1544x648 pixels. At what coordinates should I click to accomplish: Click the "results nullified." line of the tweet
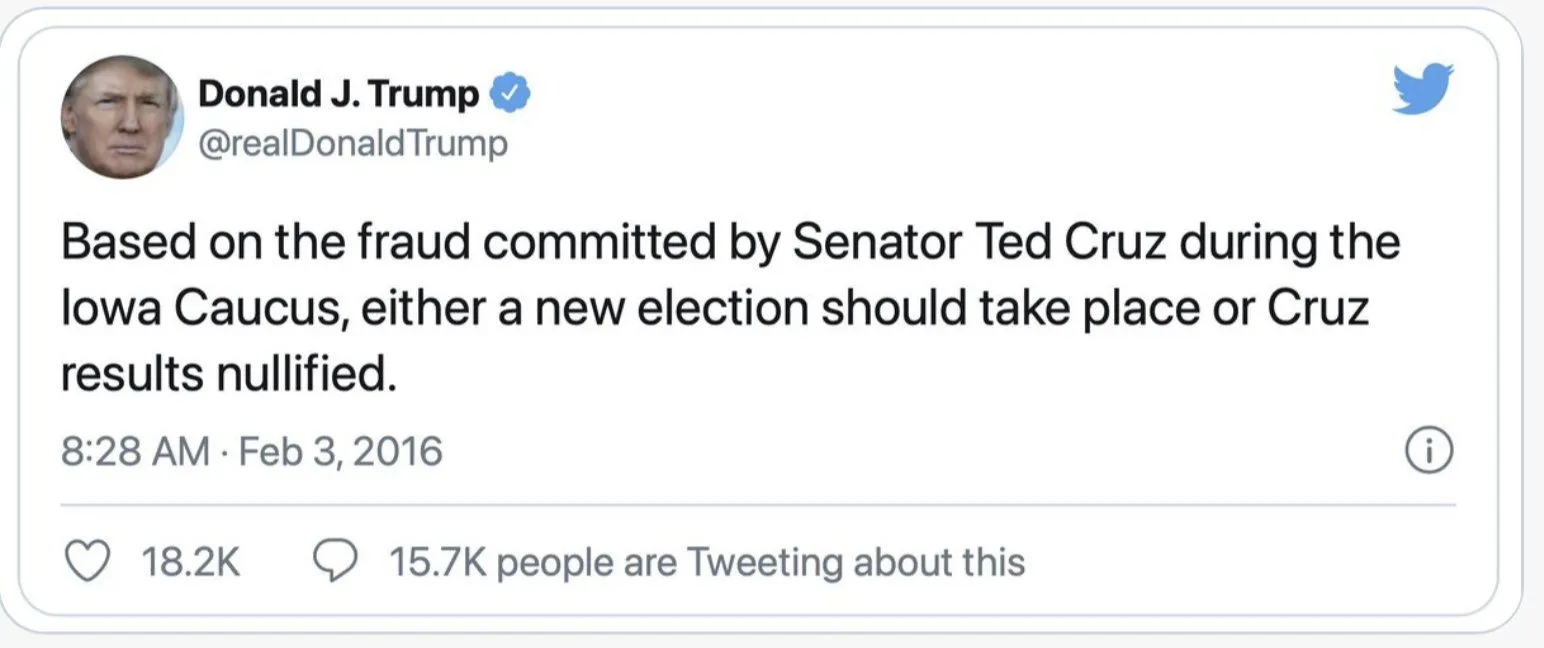224,375
